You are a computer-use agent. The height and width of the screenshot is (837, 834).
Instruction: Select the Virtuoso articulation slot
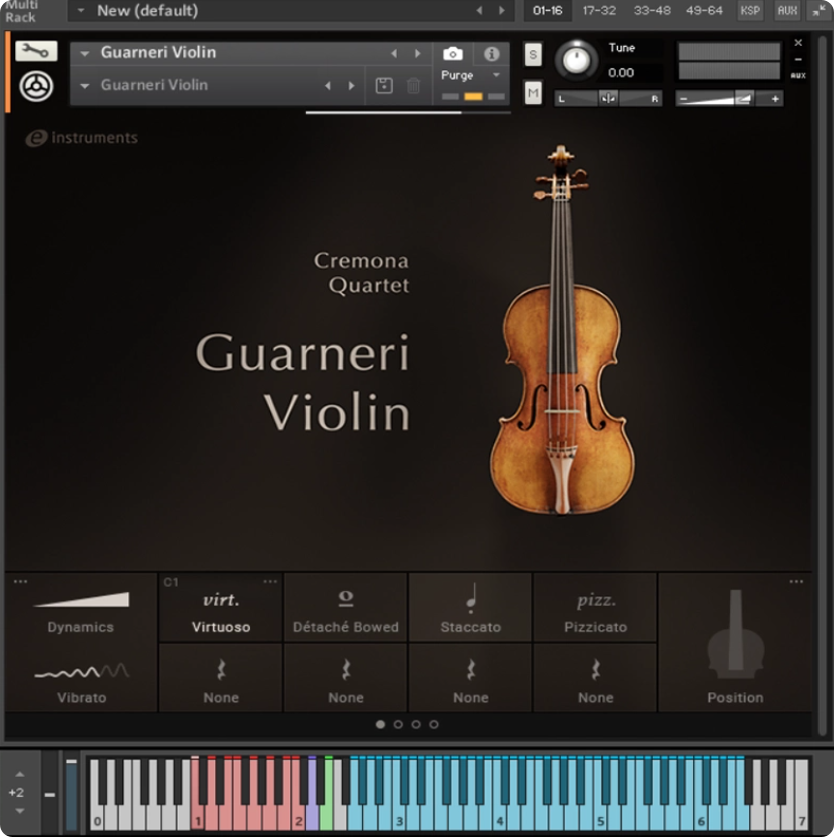click(221, 607)
